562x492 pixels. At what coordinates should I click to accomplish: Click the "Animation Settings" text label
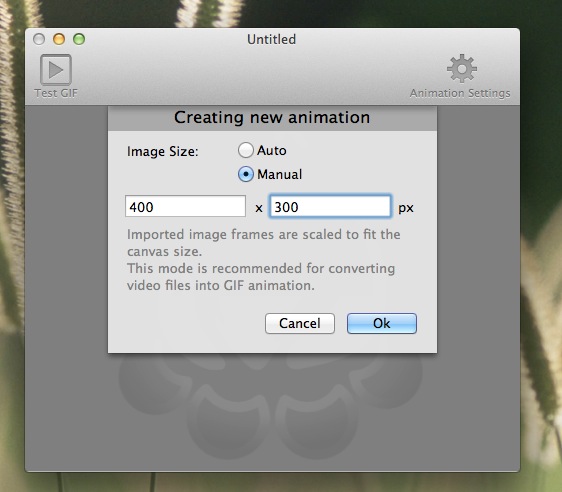tap(460, 93)
